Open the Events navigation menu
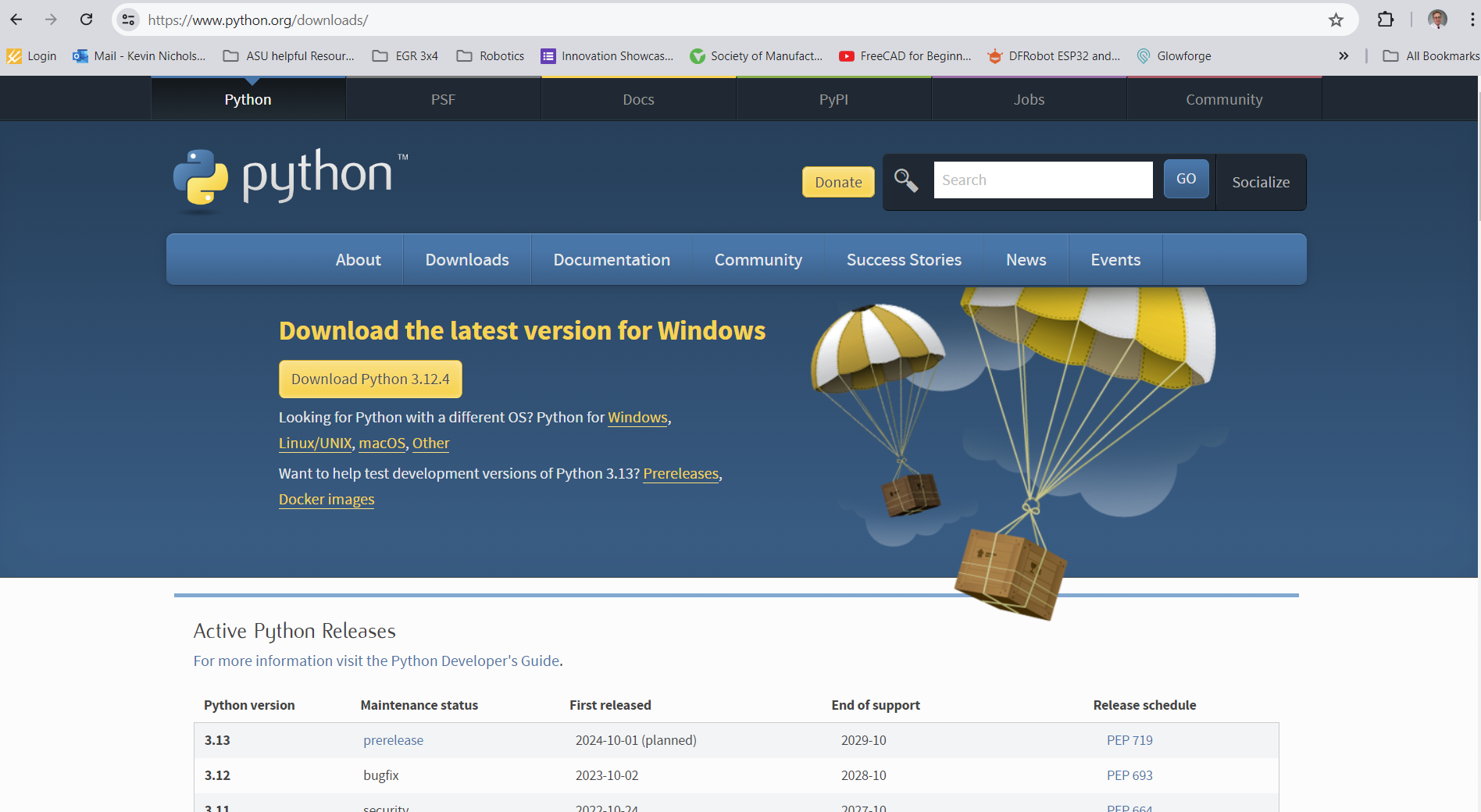Image resolution: width=1481 pixels, height=812 pixels. (x=1115, y=259)
